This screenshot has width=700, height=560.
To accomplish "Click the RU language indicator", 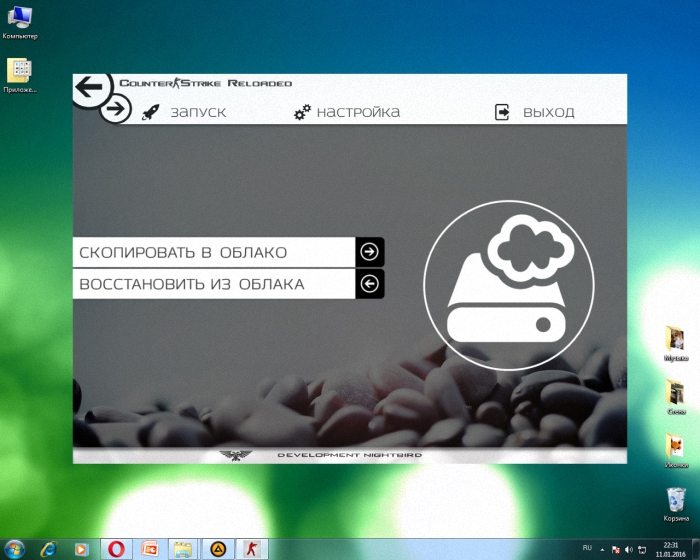I will pos(587,548).
